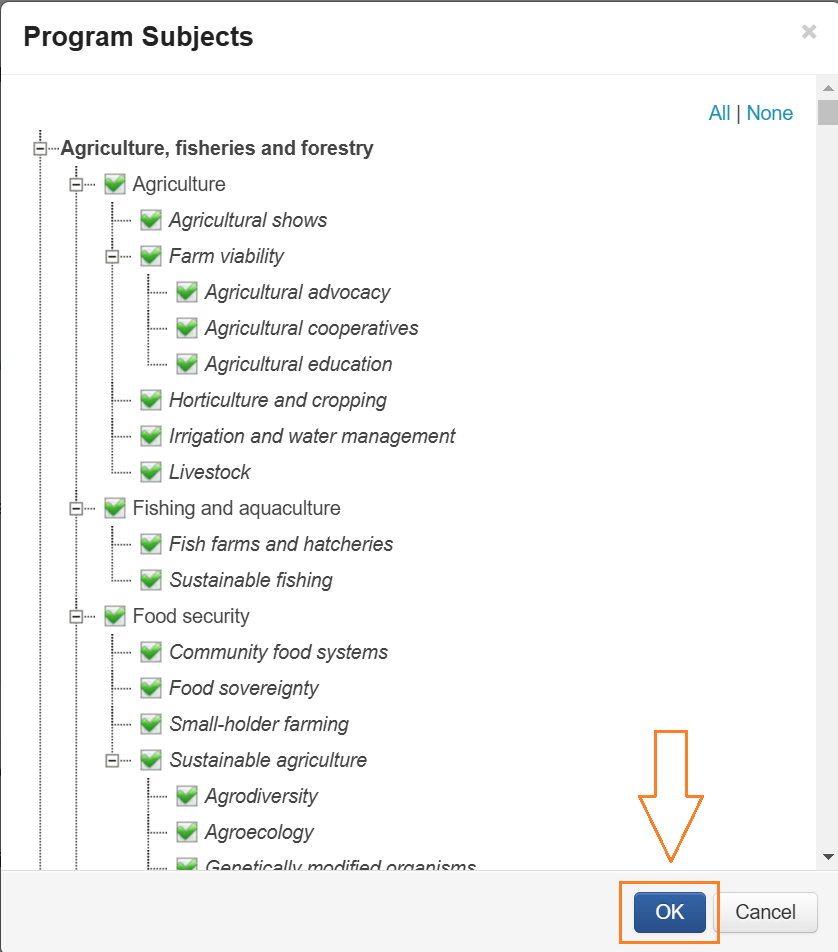Viewport: 838px width, 952px height.
Task: Collapse the Farm viability subtree
Action: coord(112,257)
